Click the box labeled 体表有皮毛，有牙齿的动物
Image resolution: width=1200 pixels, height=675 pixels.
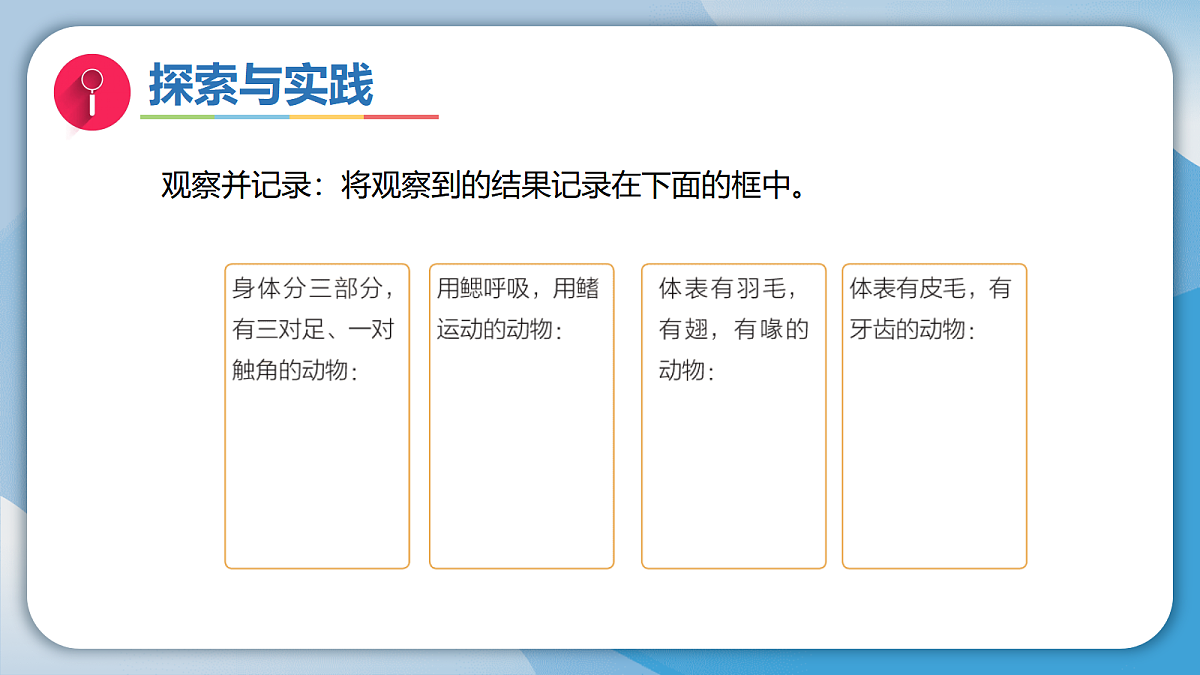(934, 416)
